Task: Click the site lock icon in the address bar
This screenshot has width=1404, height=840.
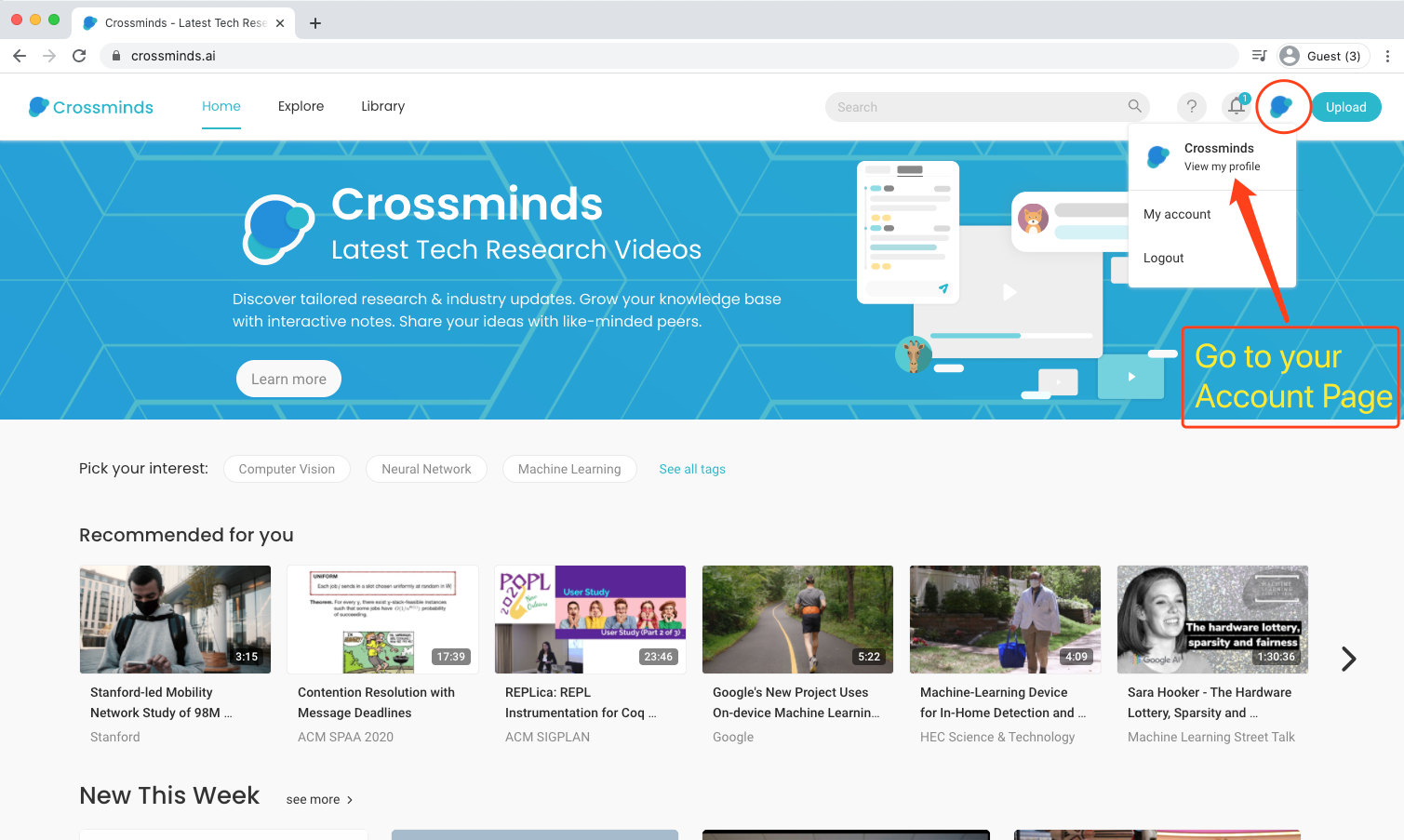Action: [x=116, y=56]
